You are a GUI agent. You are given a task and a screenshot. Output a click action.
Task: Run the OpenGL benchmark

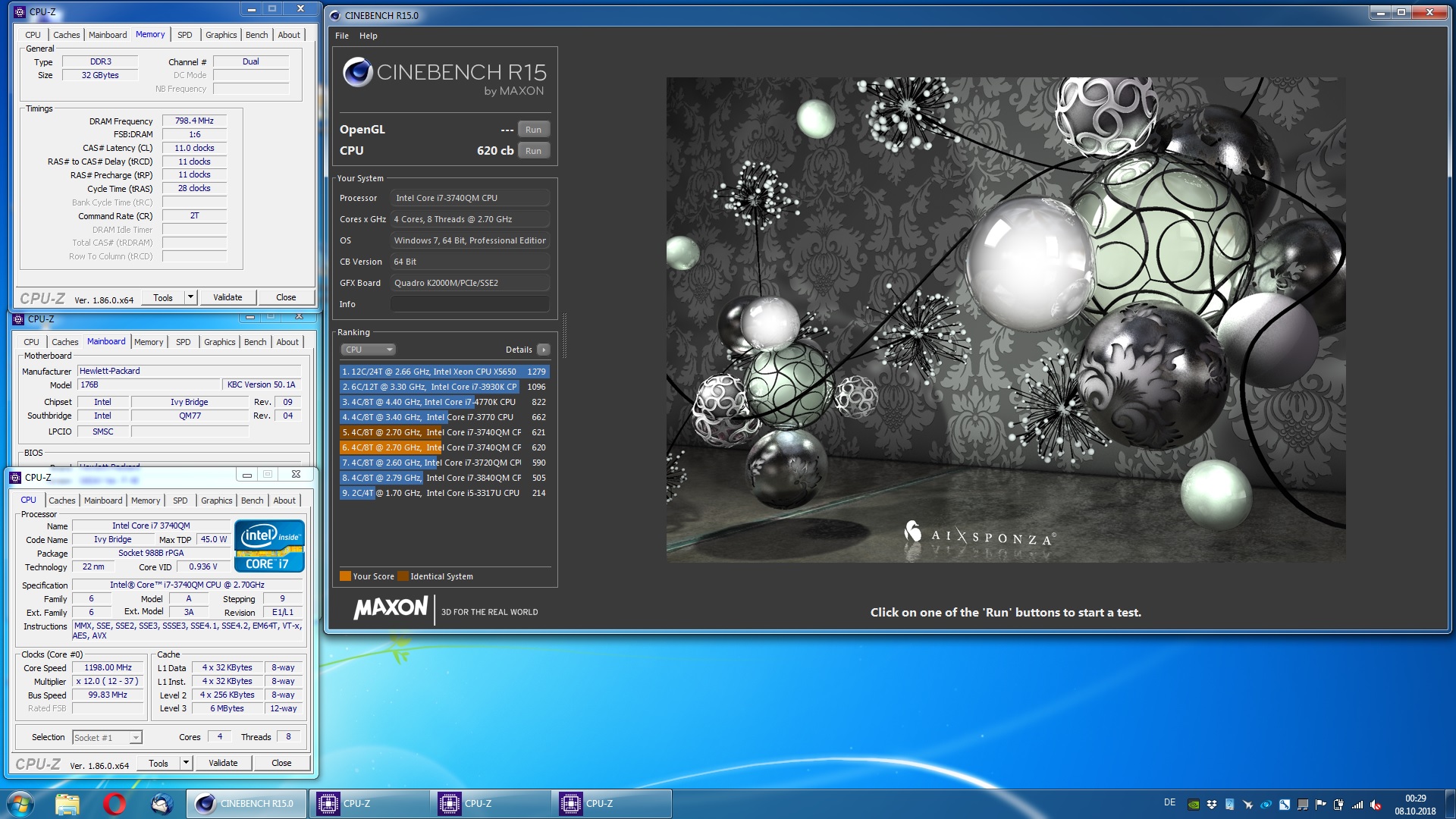(x=534, y=130)
